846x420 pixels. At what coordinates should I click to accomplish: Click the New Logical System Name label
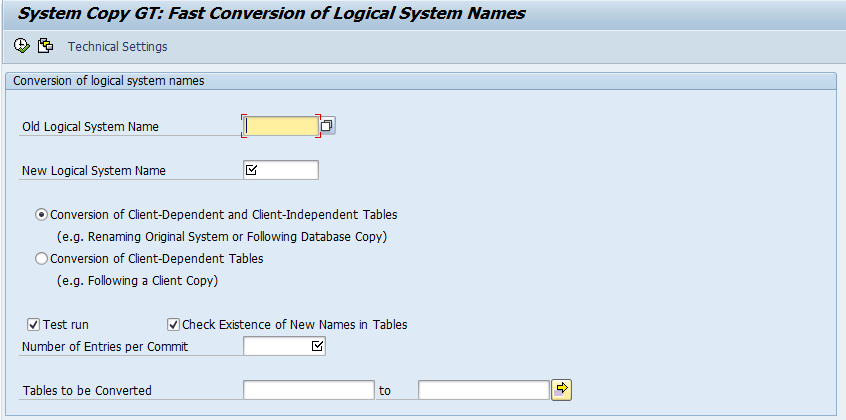94,171
